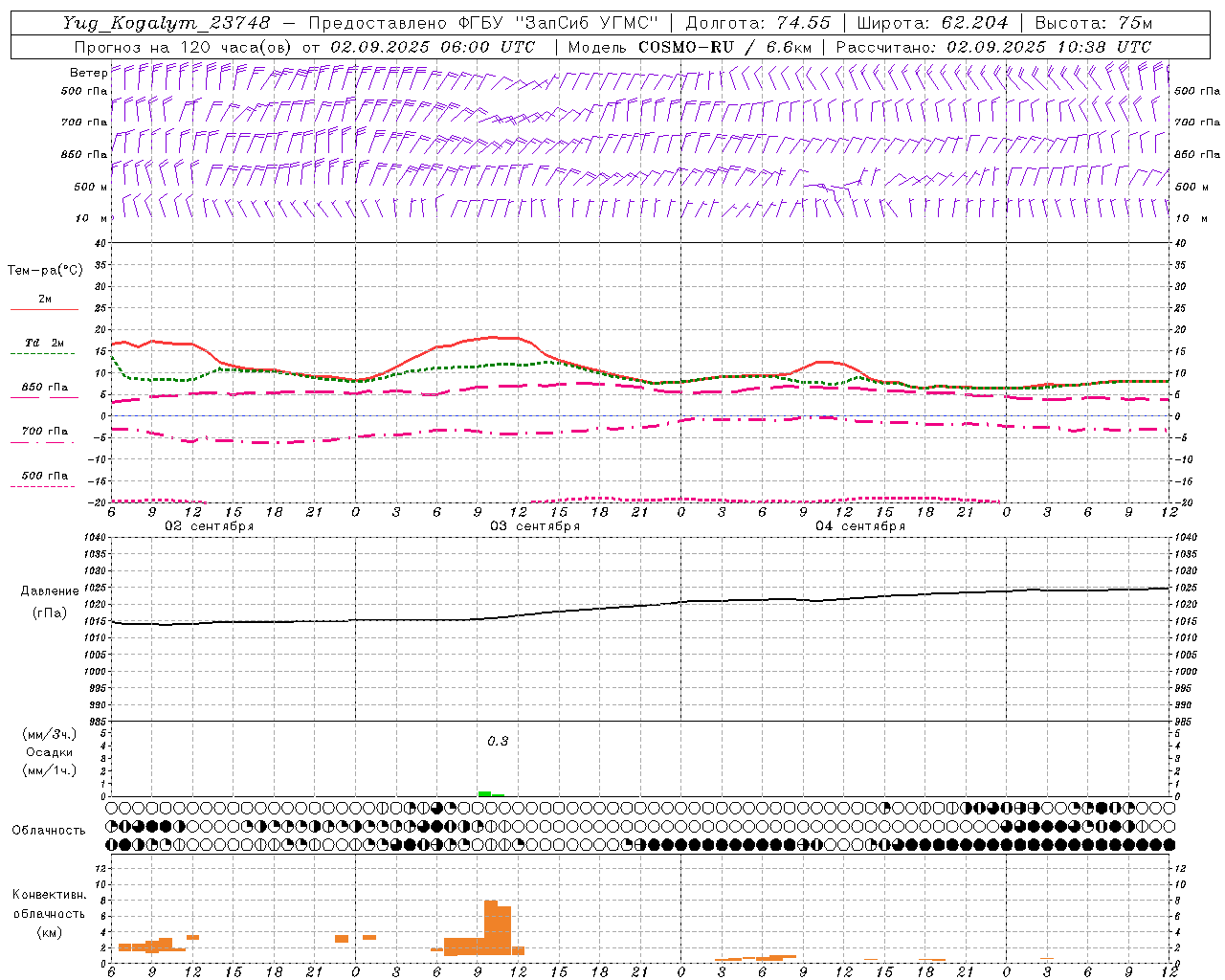This screenshot has height=980, width=1225.
Task: Click the (км) convective cloud unit label
Action: (50, 932)
